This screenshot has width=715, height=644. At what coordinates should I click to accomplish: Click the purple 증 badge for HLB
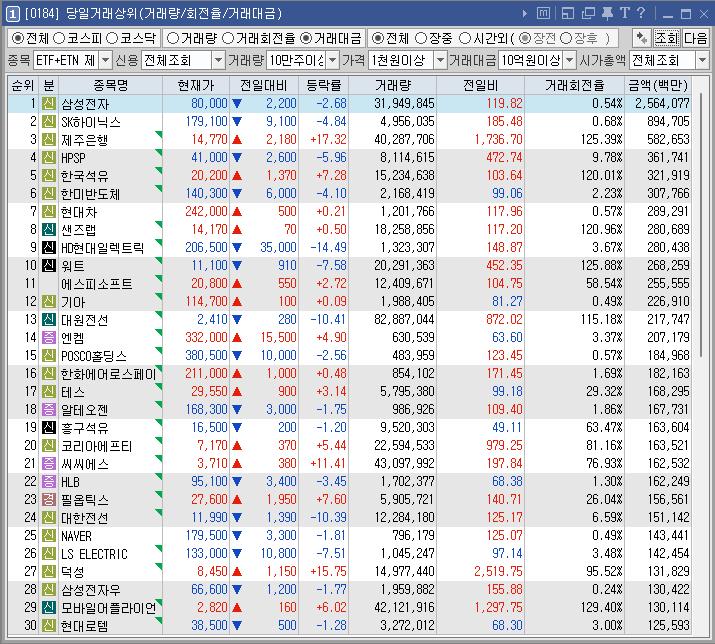(48, 482)
